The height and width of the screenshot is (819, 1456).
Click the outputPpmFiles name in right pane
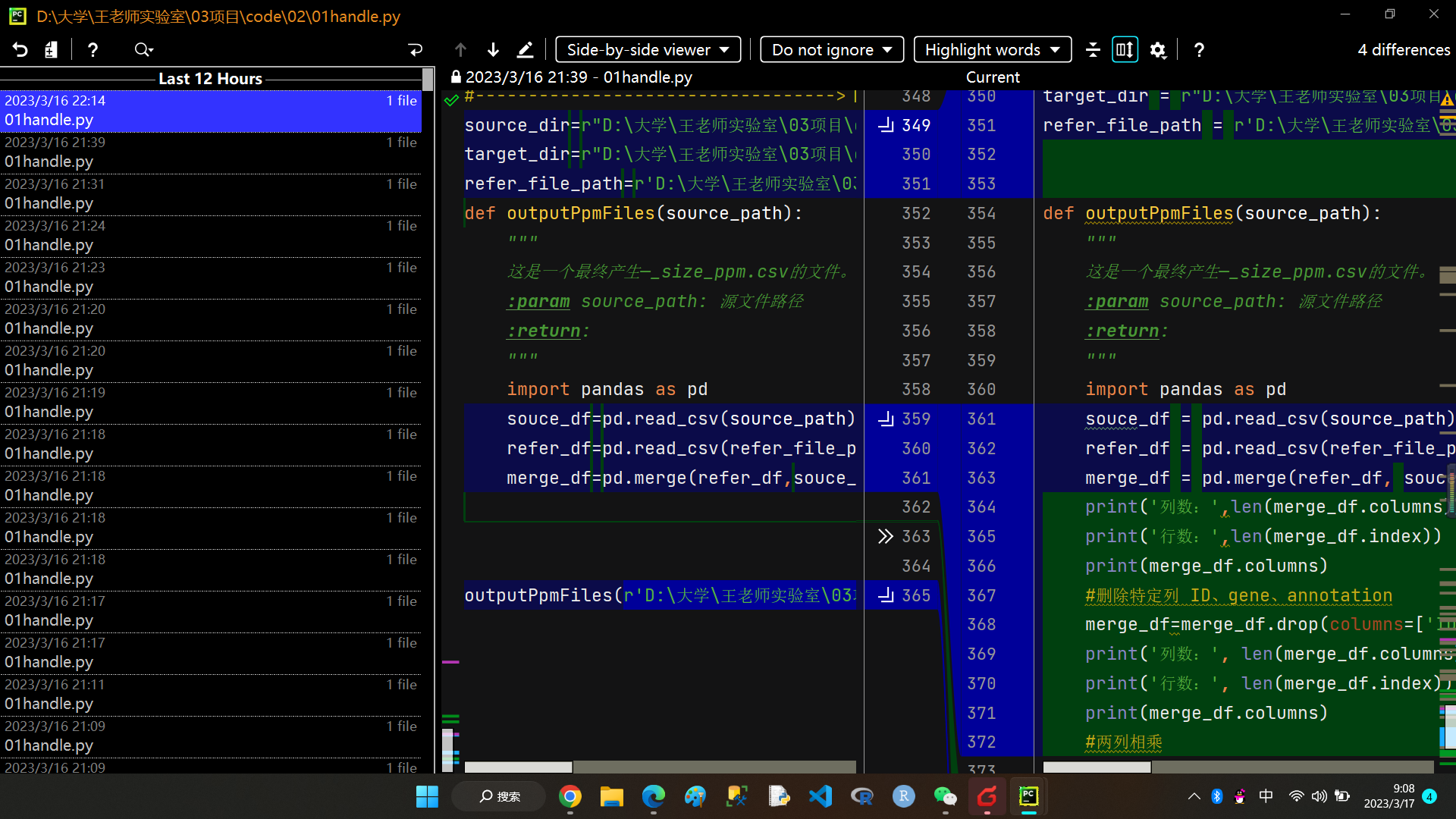click(1159, 214)
